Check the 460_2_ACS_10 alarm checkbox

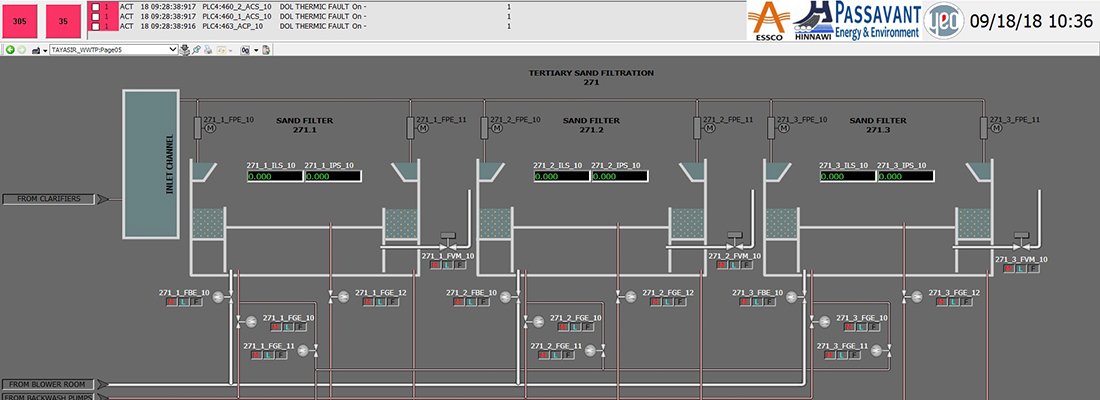point(95,6)
